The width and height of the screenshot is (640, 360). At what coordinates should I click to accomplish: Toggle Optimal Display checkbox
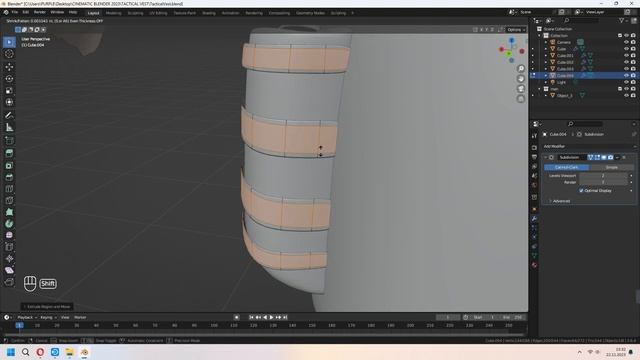tap(581, 191)
